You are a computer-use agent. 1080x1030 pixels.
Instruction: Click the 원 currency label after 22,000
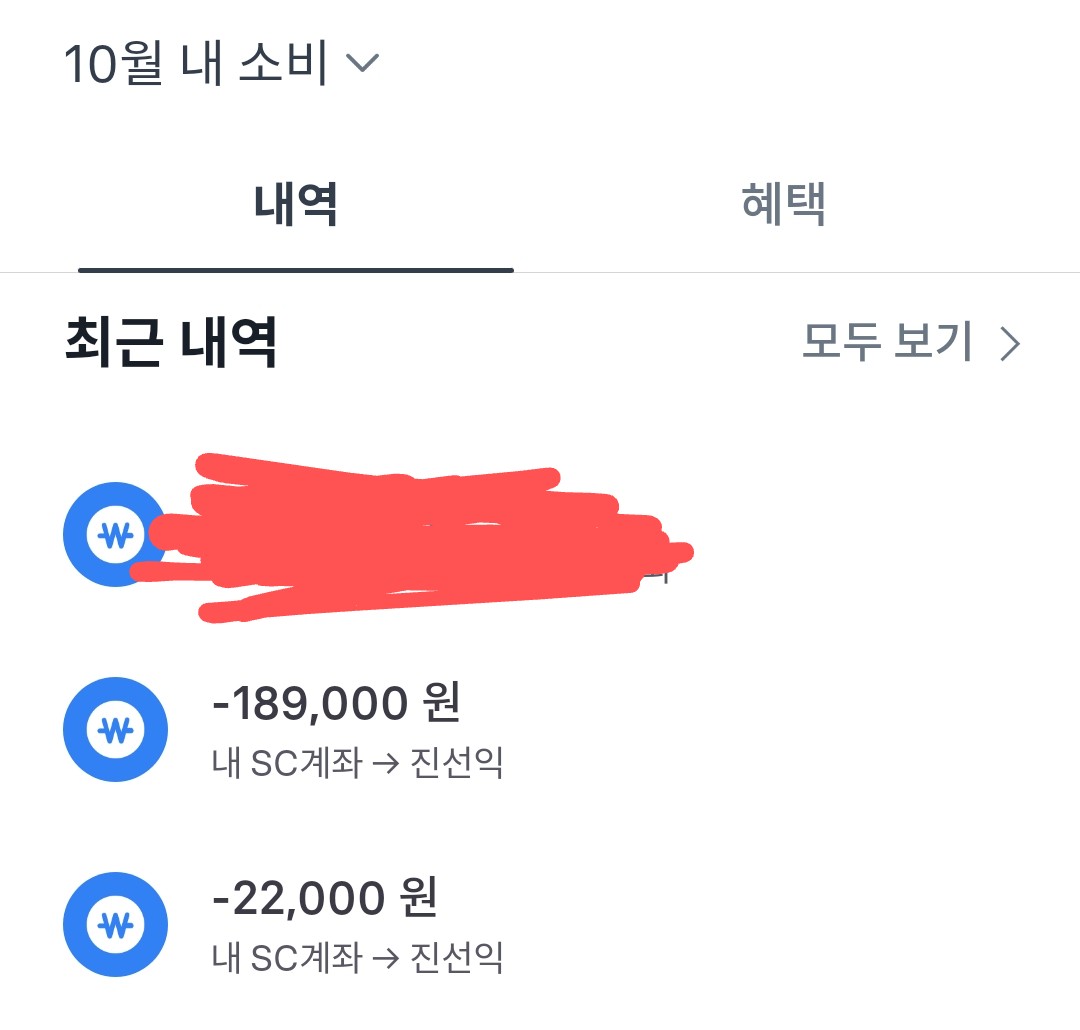pyautogui.click(x=418, y=897)
